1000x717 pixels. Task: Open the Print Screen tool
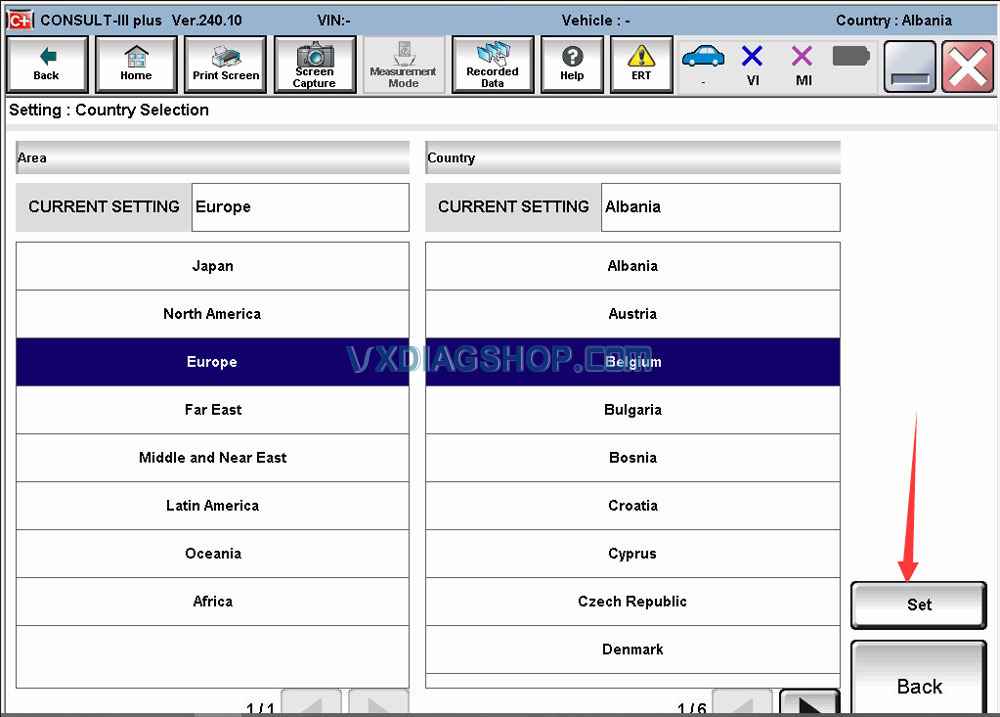coord(224,64)
